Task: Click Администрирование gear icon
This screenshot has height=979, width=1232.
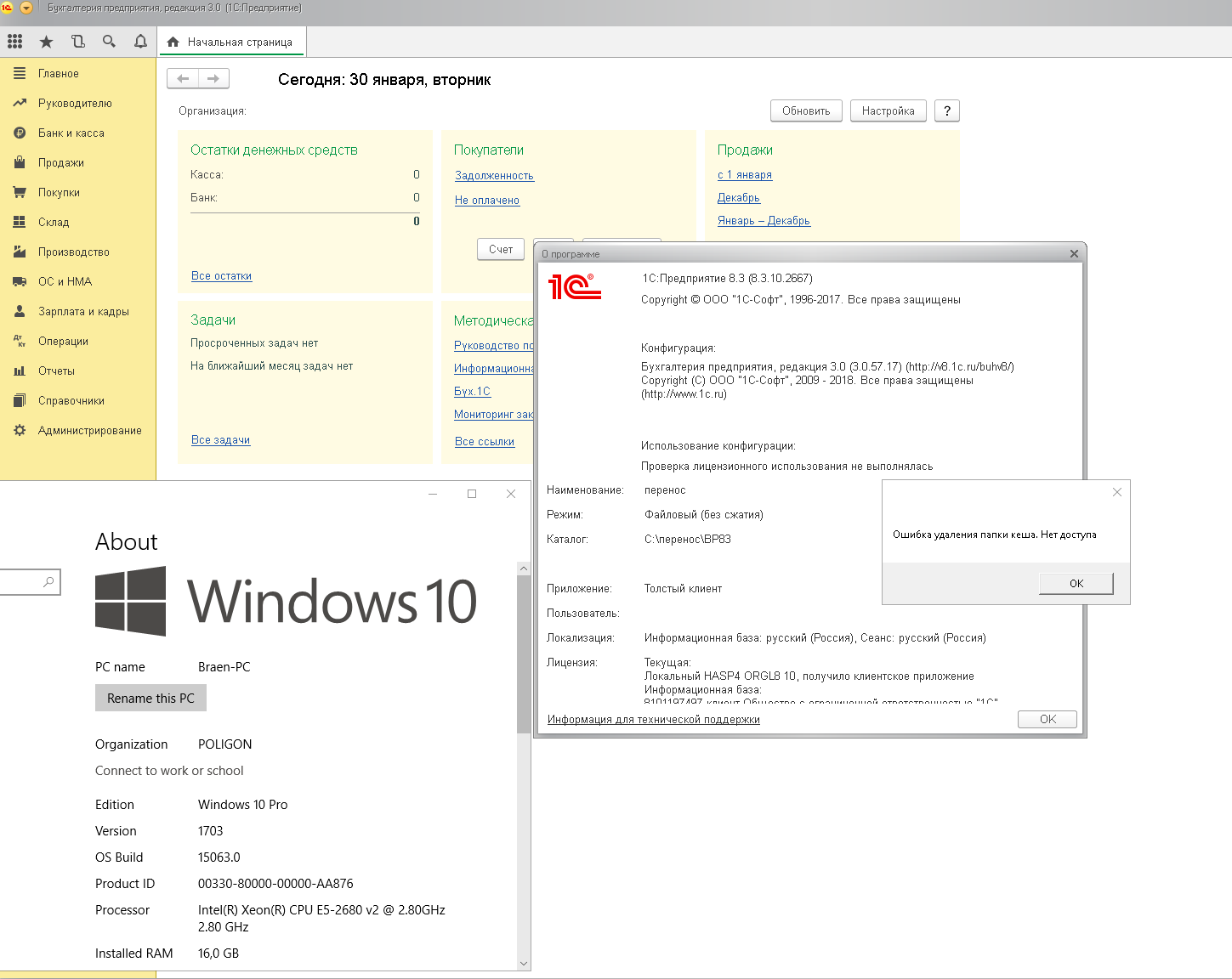Action: [20, 430]
